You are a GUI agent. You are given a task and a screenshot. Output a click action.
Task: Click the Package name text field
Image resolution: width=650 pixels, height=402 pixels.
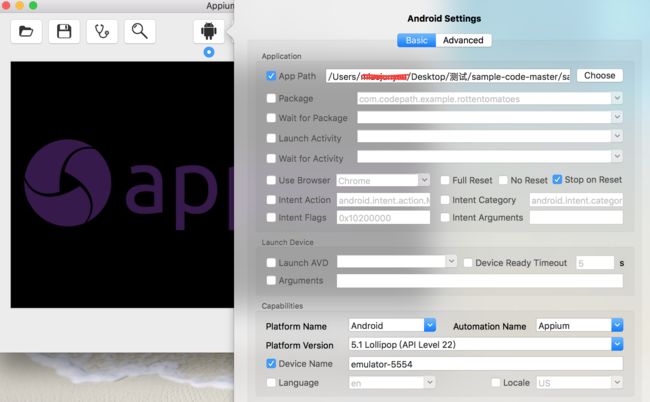(484, 99)
